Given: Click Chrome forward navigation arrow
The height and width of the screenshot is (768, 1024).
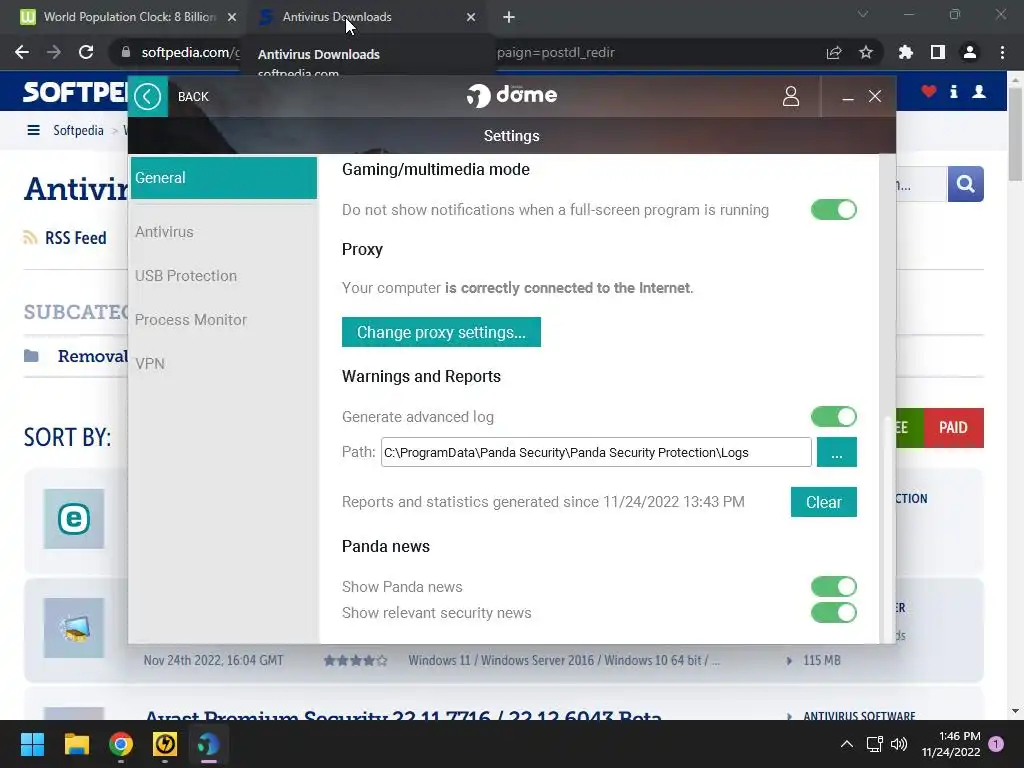Looking at the screenshot, I should [x=54, y=52].
